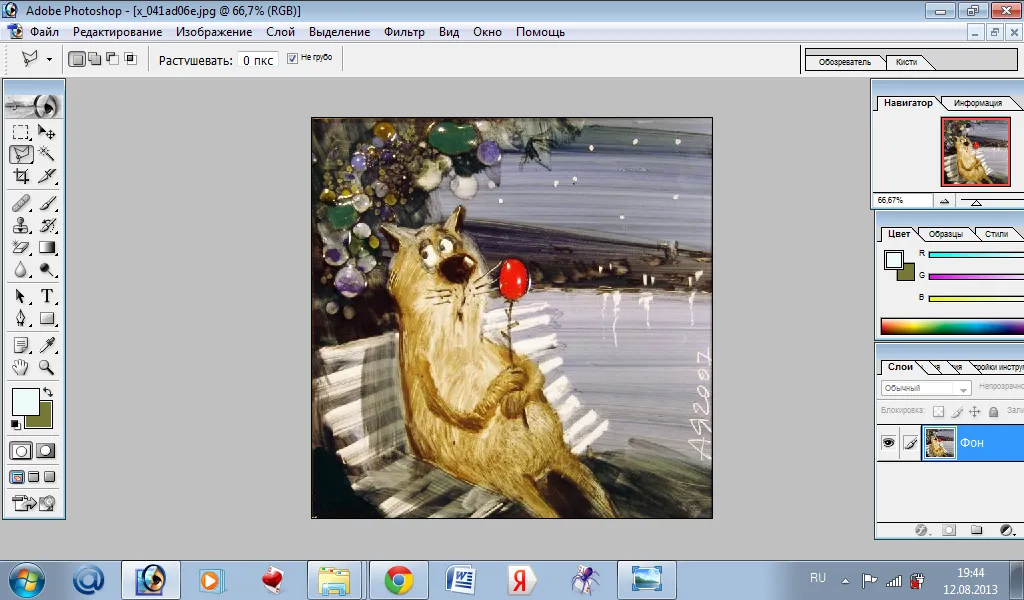Viewport: 1024px width, 600px height.
Task: Choose Intersect with Selection mode
Action: click(x=131, y=59)
